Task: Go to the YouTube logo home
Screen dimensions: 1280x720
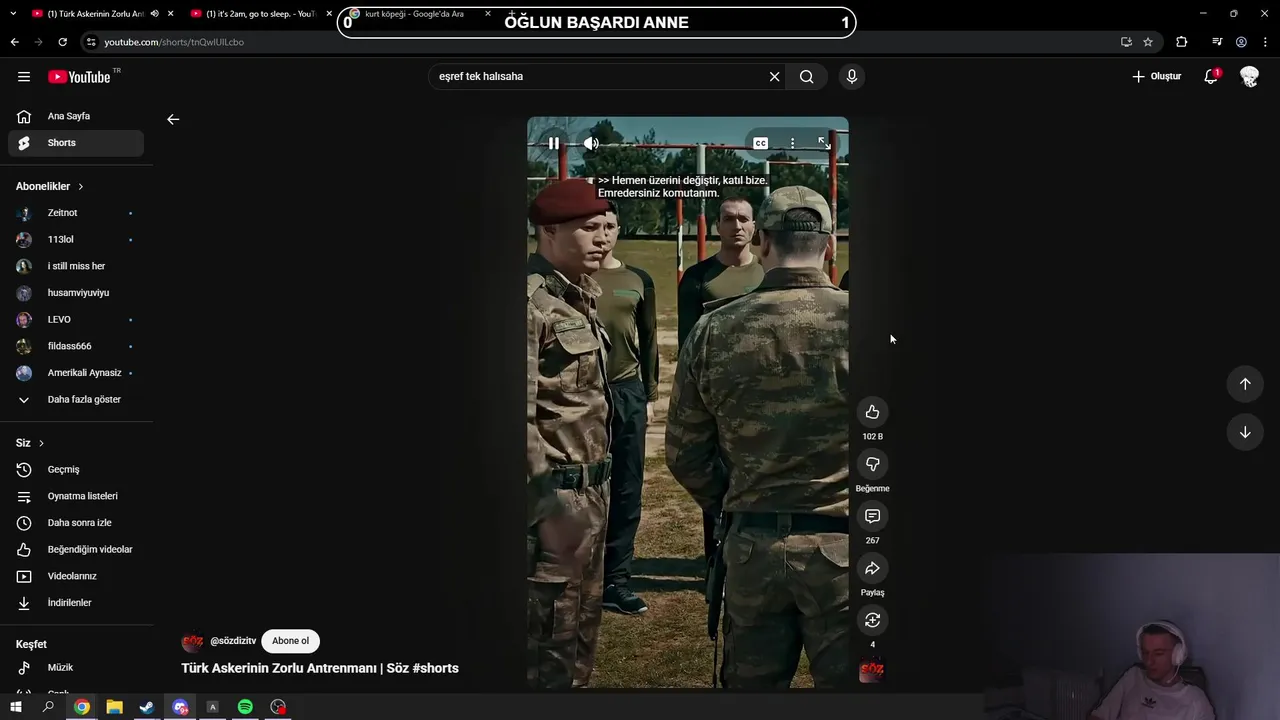Action: [79, 77]
